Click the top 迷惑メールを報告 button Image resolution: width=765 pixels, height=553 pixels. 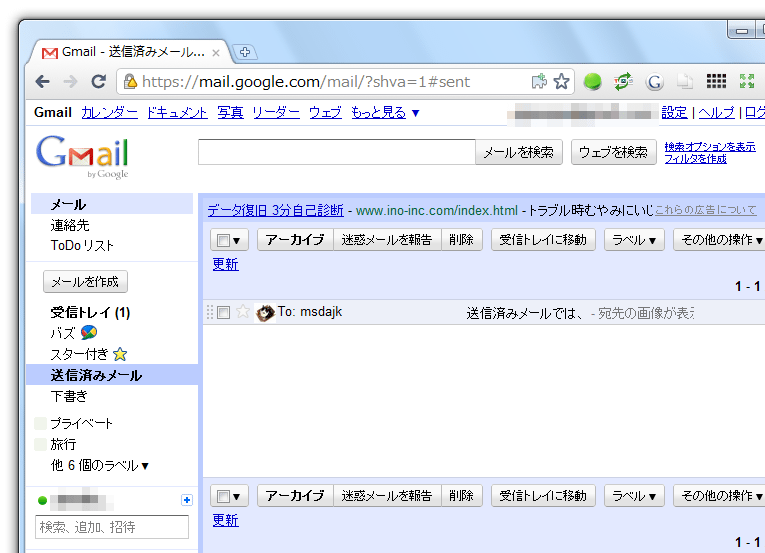pos(387,240)
